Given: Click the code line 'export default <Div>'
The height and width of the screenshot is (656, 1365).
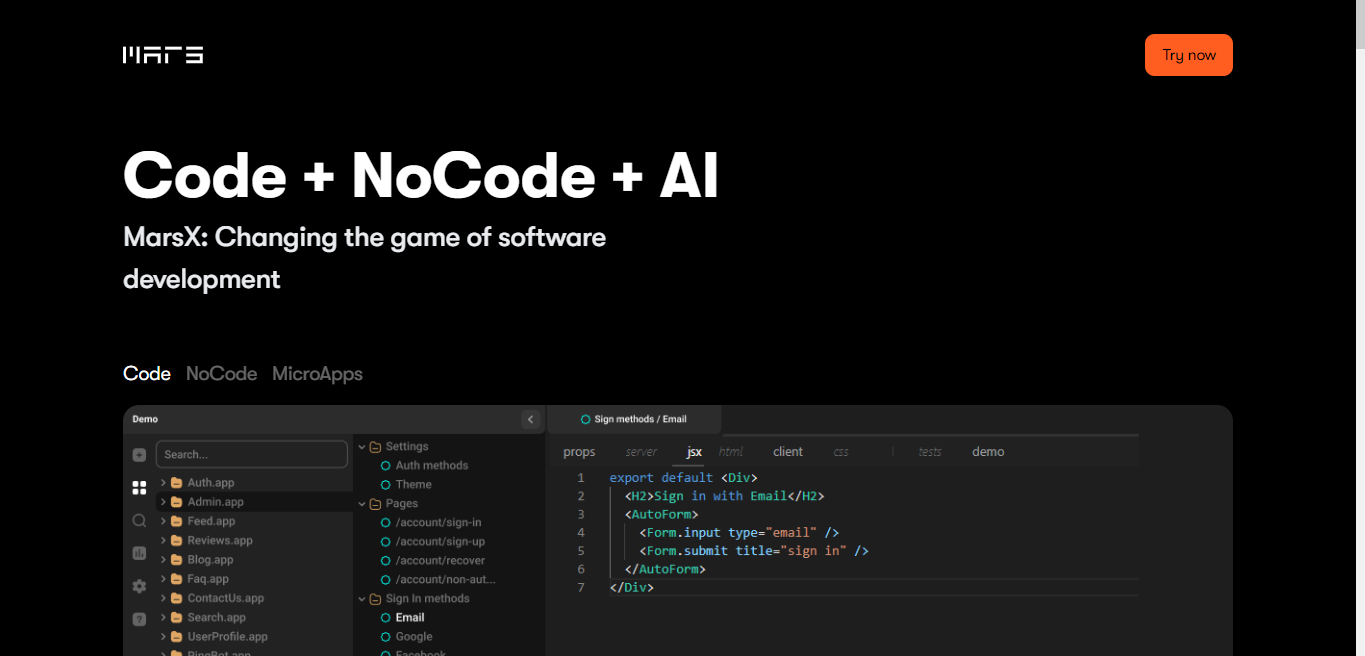Looking at the screenshot, I should (684, 478).
